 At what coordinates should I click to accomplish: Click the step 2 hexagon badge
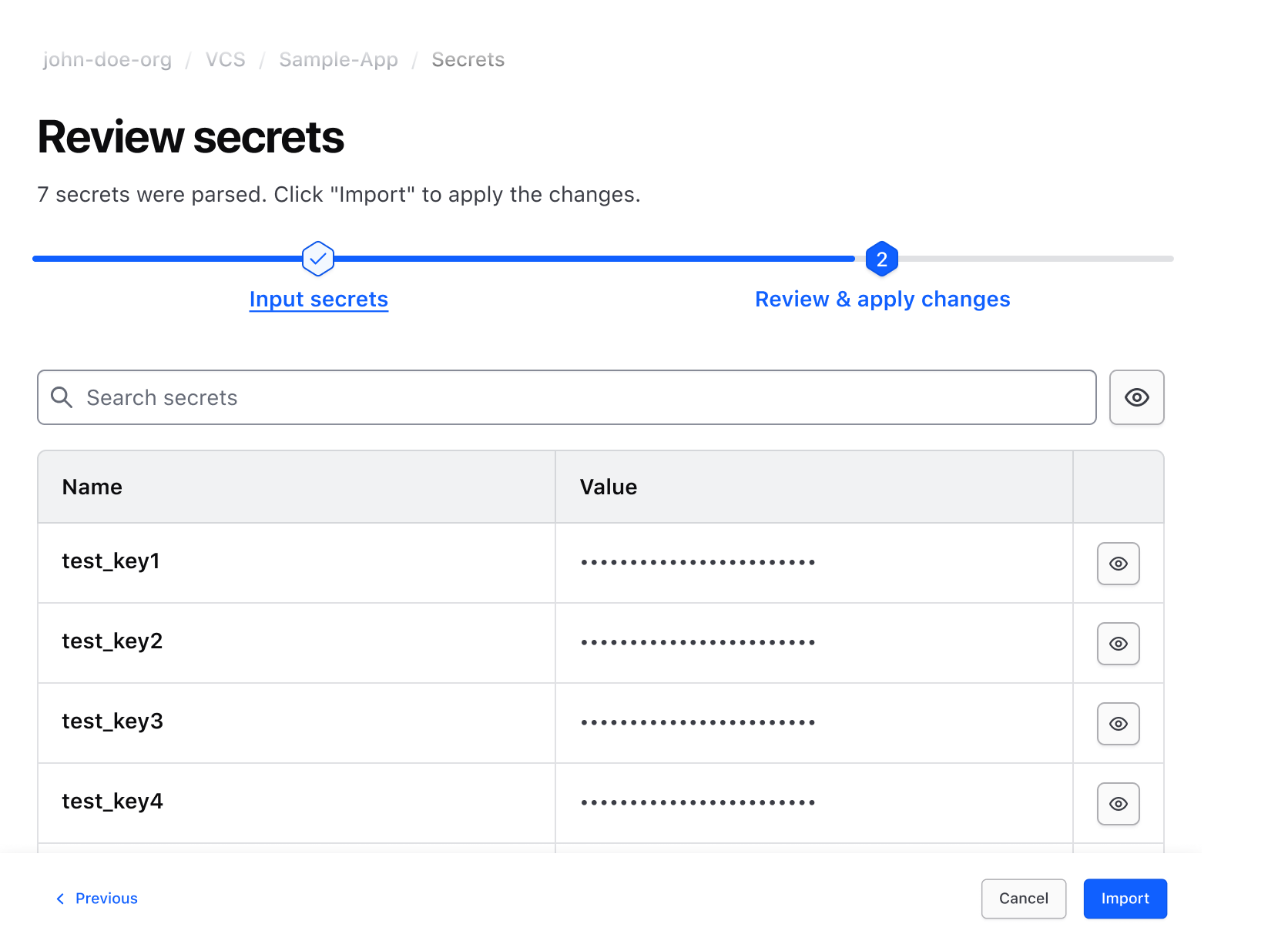882,259
